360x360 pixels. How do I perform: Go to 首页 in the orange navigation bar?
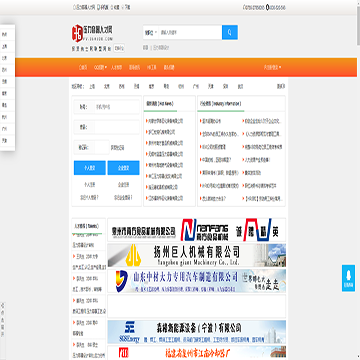click(83, 67)
